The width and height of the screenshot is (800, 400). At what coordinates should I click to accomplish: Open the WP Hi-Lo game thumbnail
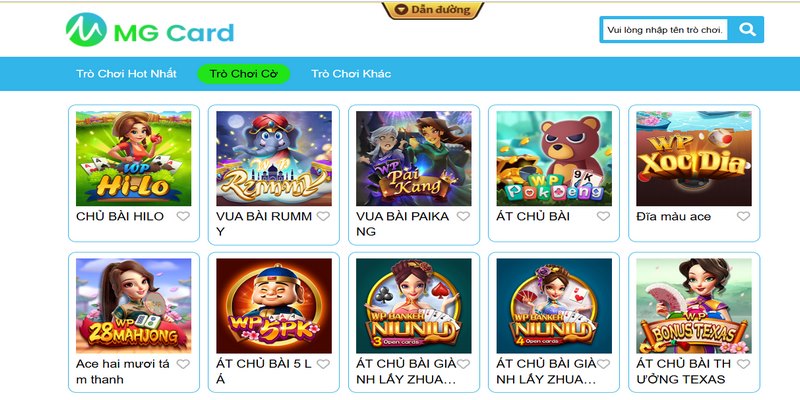point(134,159)
